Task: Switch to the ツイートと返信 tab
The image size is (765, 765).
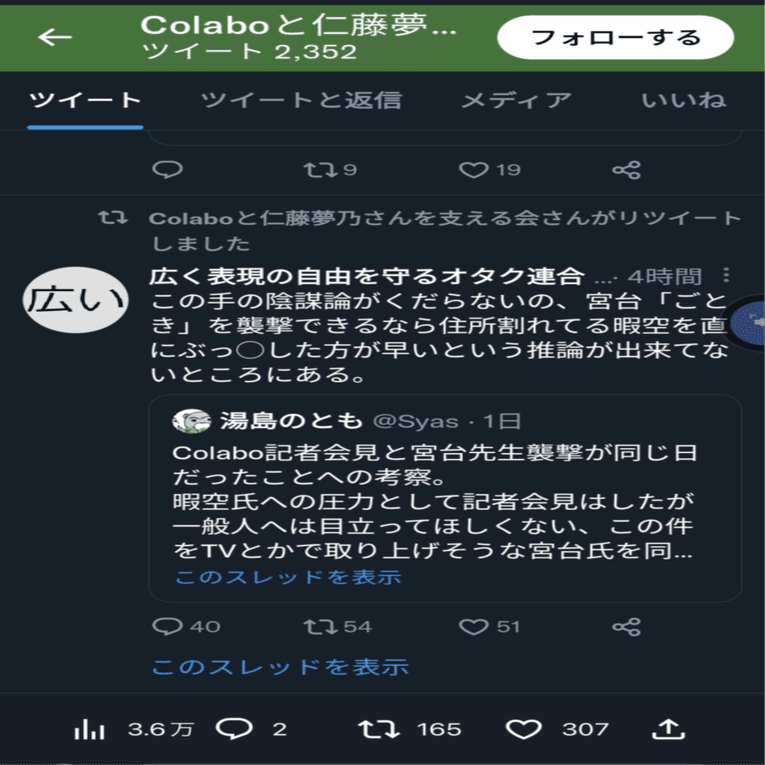Action: pos(302,100)
